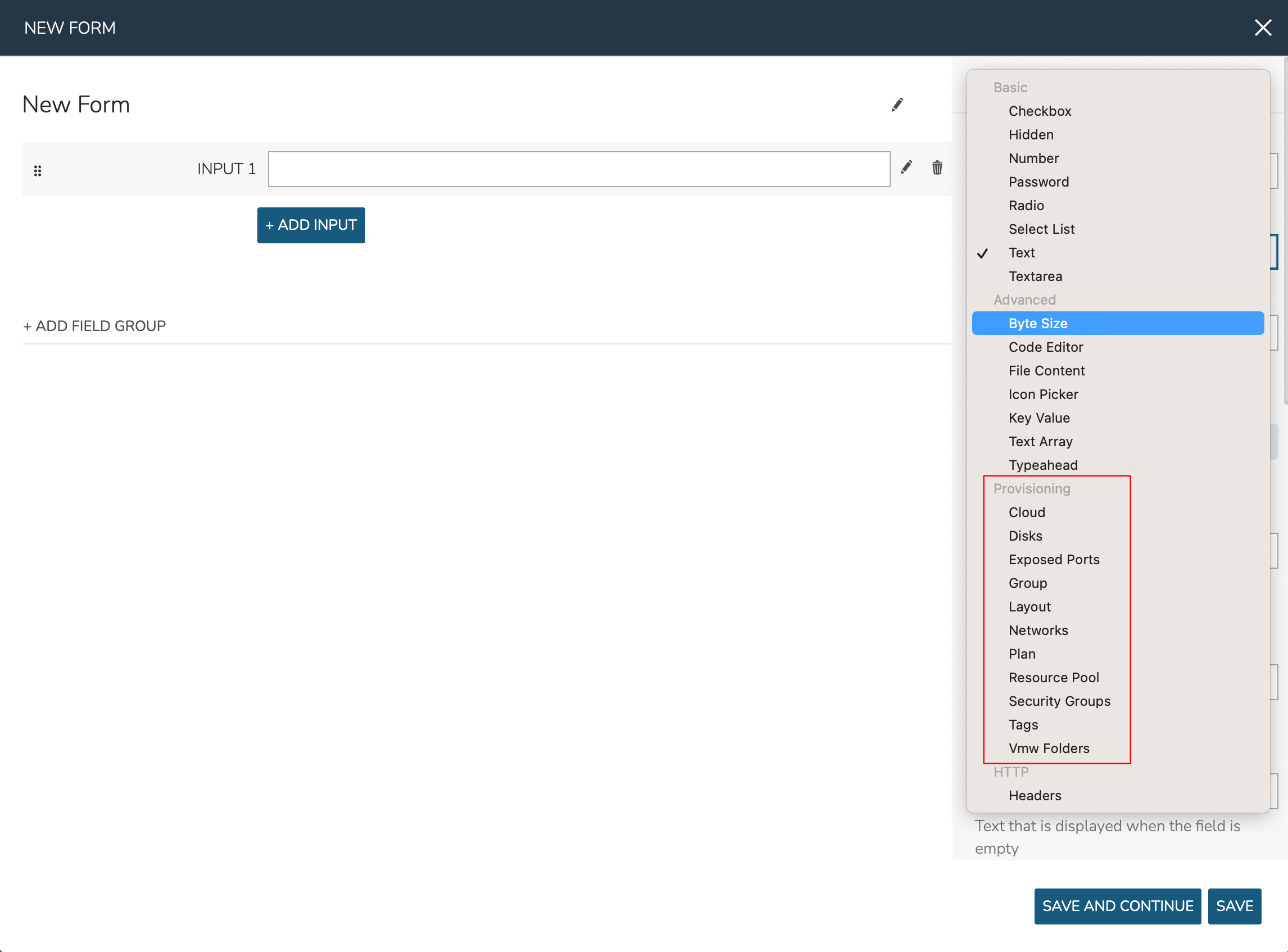Viewport: 1288px width, 952px height.
Task: Click the Add Field Group link
Action: pyautogui.click(x=95, y=325)
